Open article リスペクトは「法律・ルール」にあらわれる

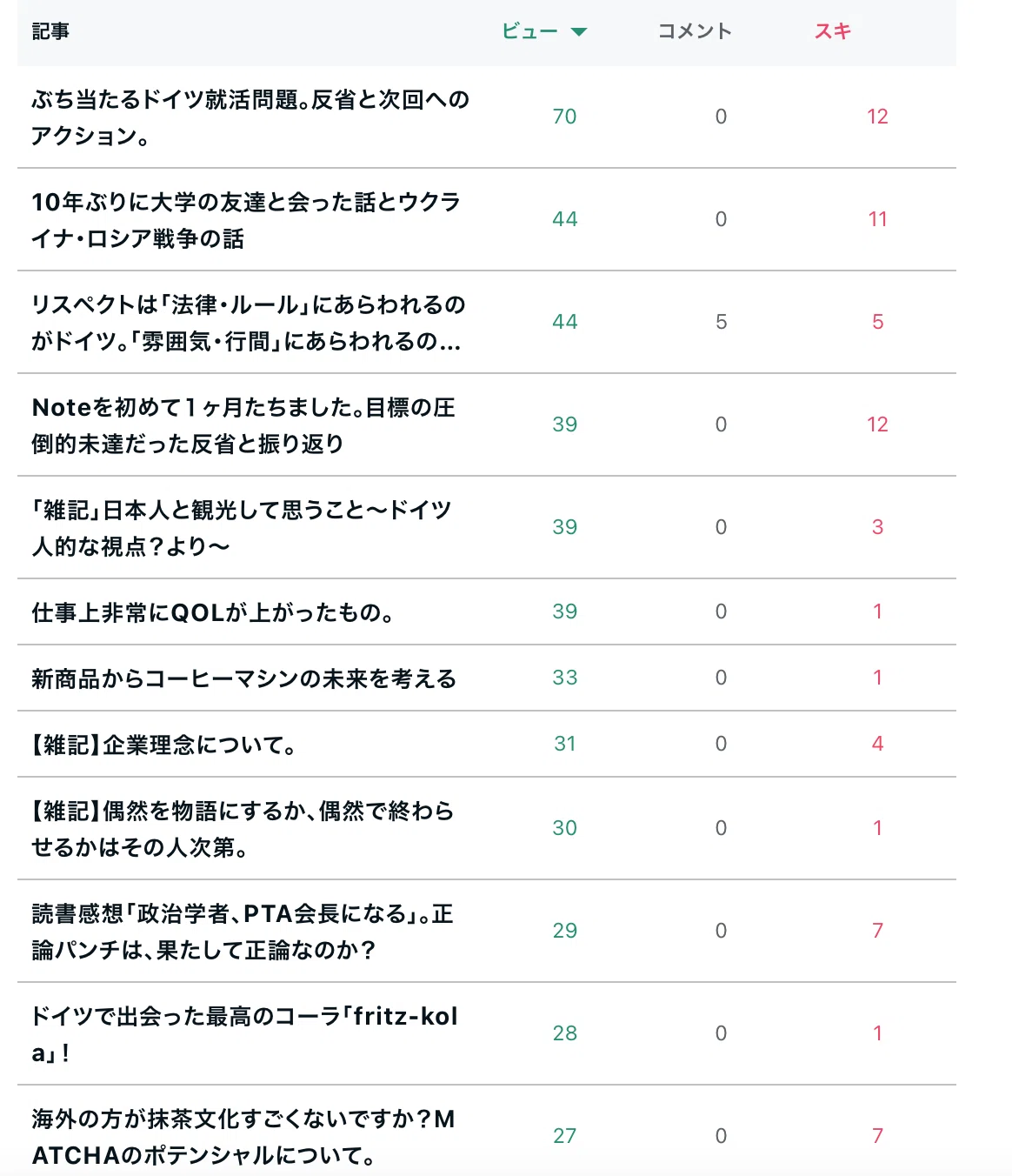249,323
